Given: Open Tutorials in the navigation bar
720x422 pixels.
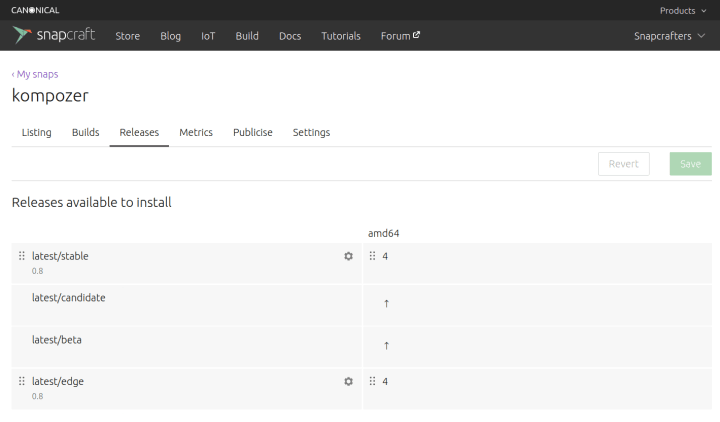Looking at the screenshot, I should coord(341,36).
